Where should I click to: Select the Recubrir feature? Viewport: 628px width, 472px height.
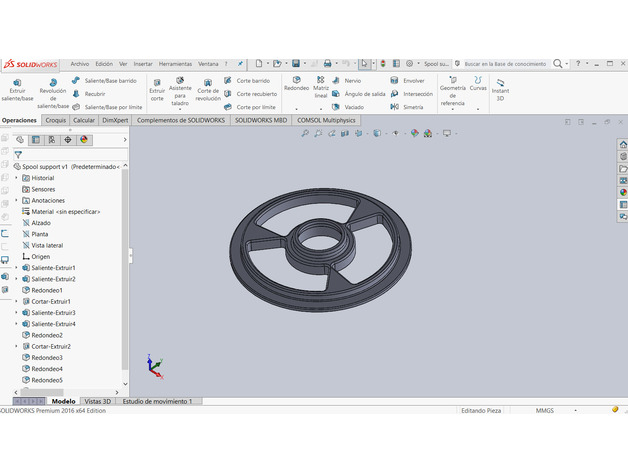coord(89,94)
